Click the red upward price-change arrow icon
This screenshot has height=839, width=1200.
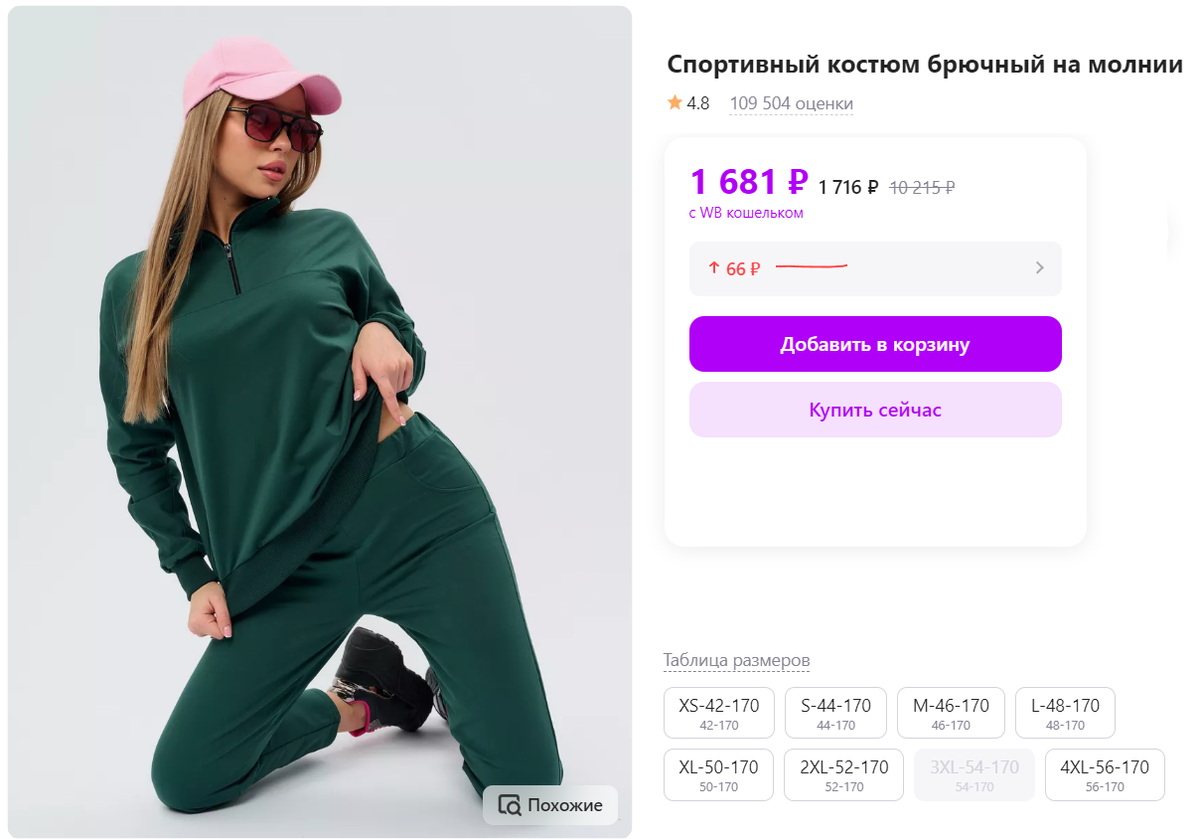point(712,268)
